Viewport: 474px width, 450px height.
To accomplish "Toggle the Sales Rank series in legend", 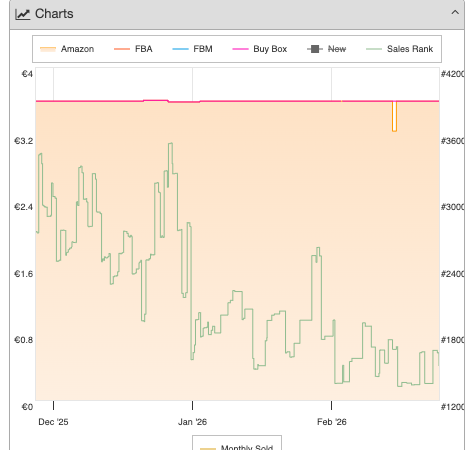I will pos(399,49).
